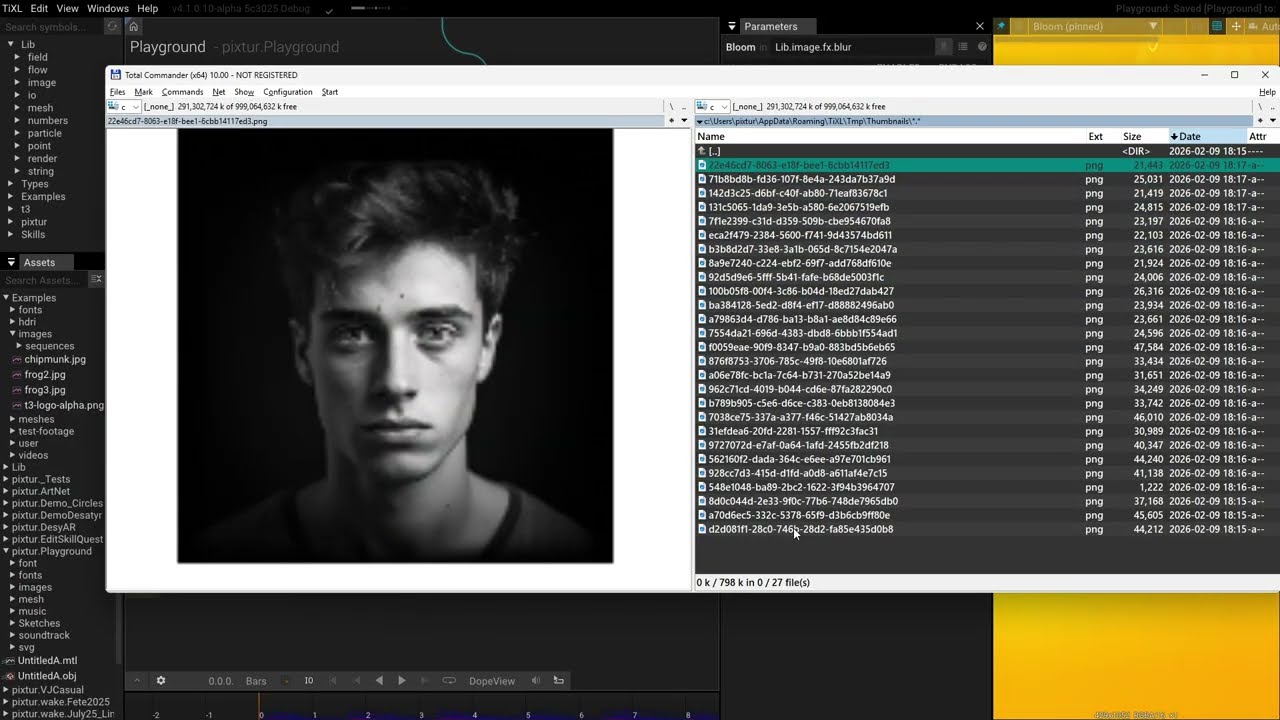Expand the Types tree node

pyautogui.click(x=11, y=184)
